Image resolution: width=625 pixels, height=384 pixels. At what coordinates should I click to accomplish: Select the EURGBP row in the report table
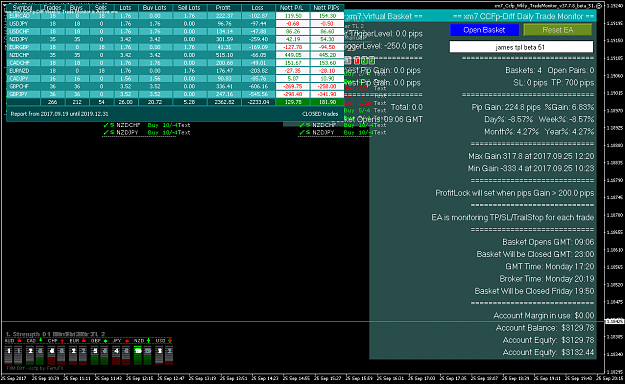[x=175, y=47]
